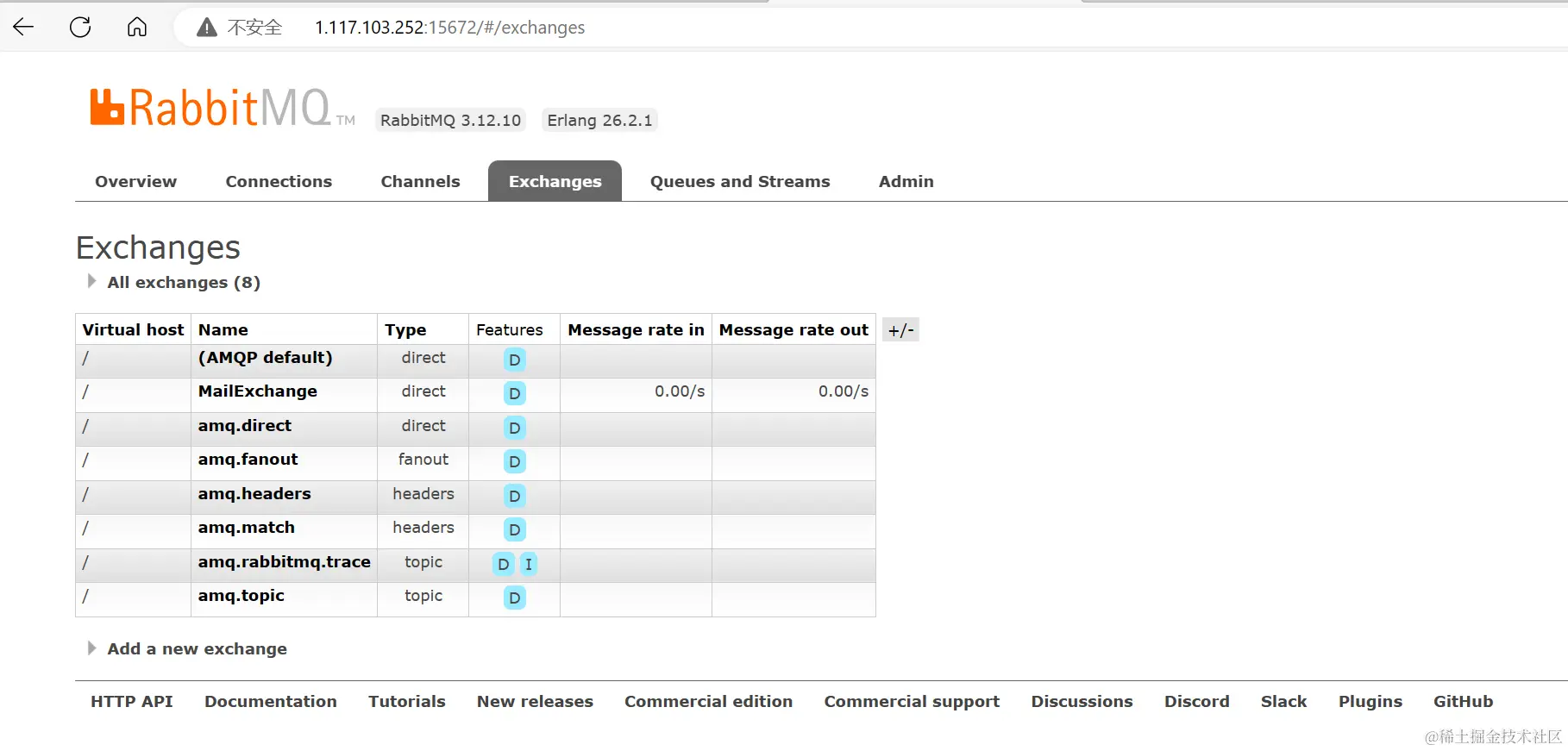Open the MailExchange exchange details
The image size is (1568, 751).
(257, 391)
